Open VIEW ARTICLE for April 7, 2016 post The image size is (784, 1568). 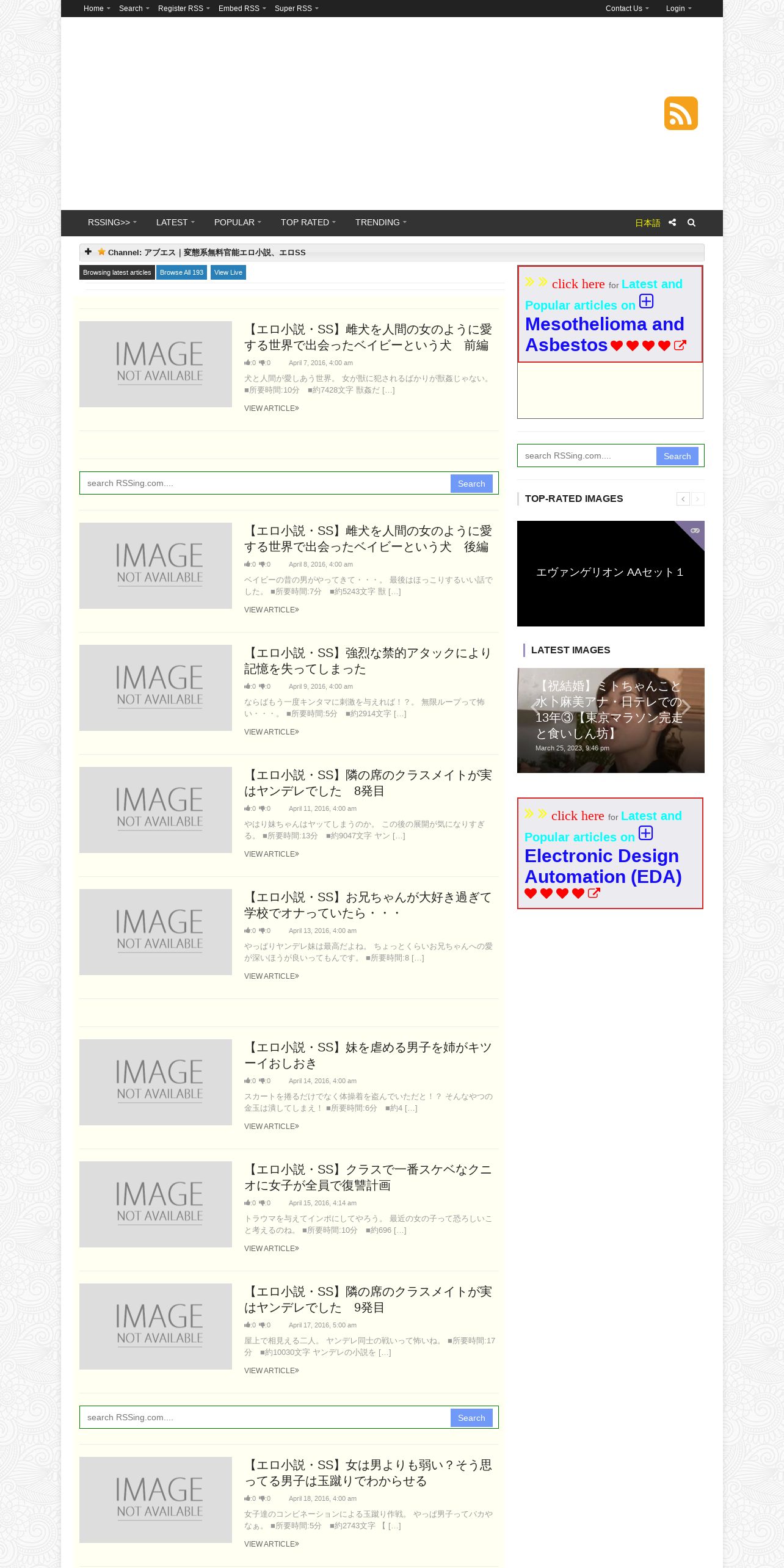click(272, 408)
